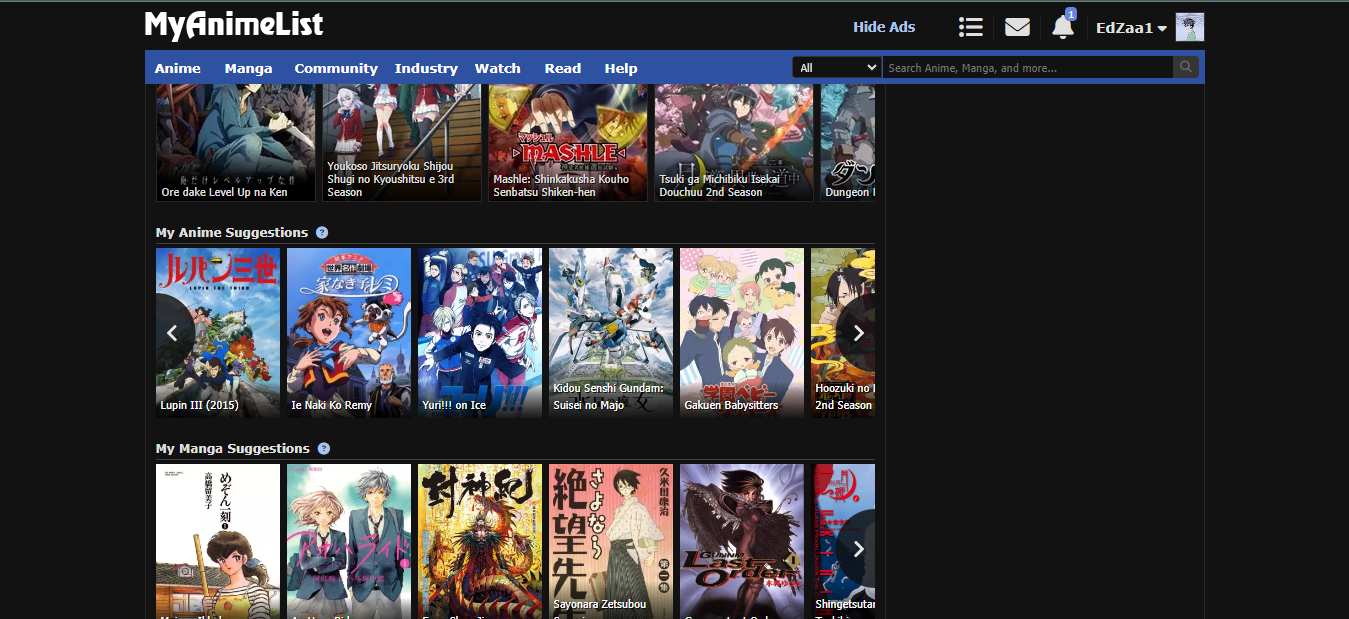Open messages via the envelope icon
Viewport: 1349px width, 619px height.
[x=1017, y=27]
